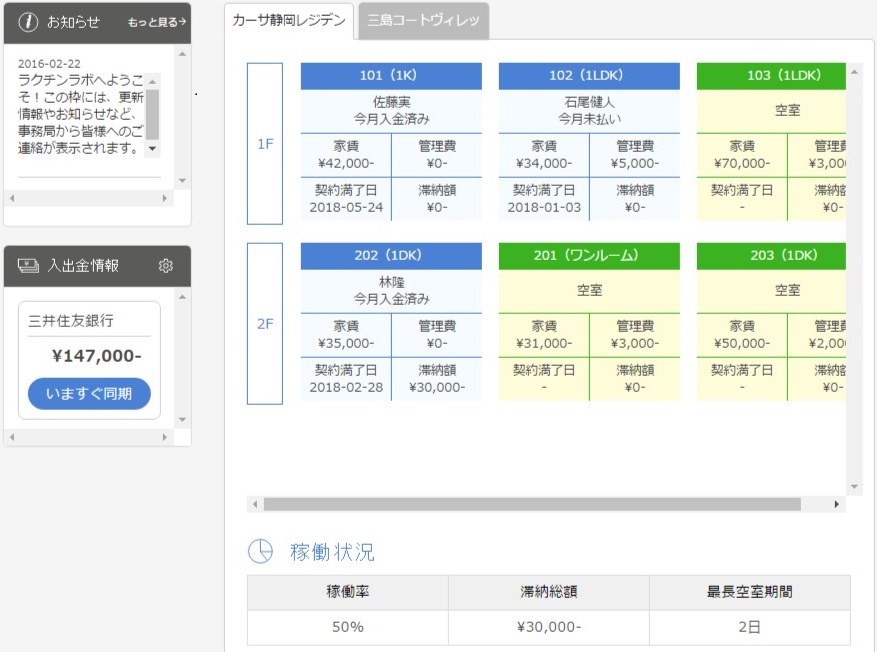Screen dimensions: 877x652
Task: Click the 最長空室期間 value 2日
Action: (749, 627)
